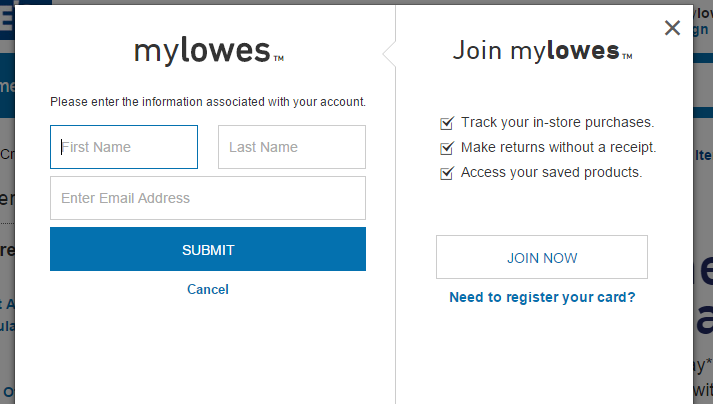Submit the account information form
Viewport: 713px width, 404px height.
(208, 249)
